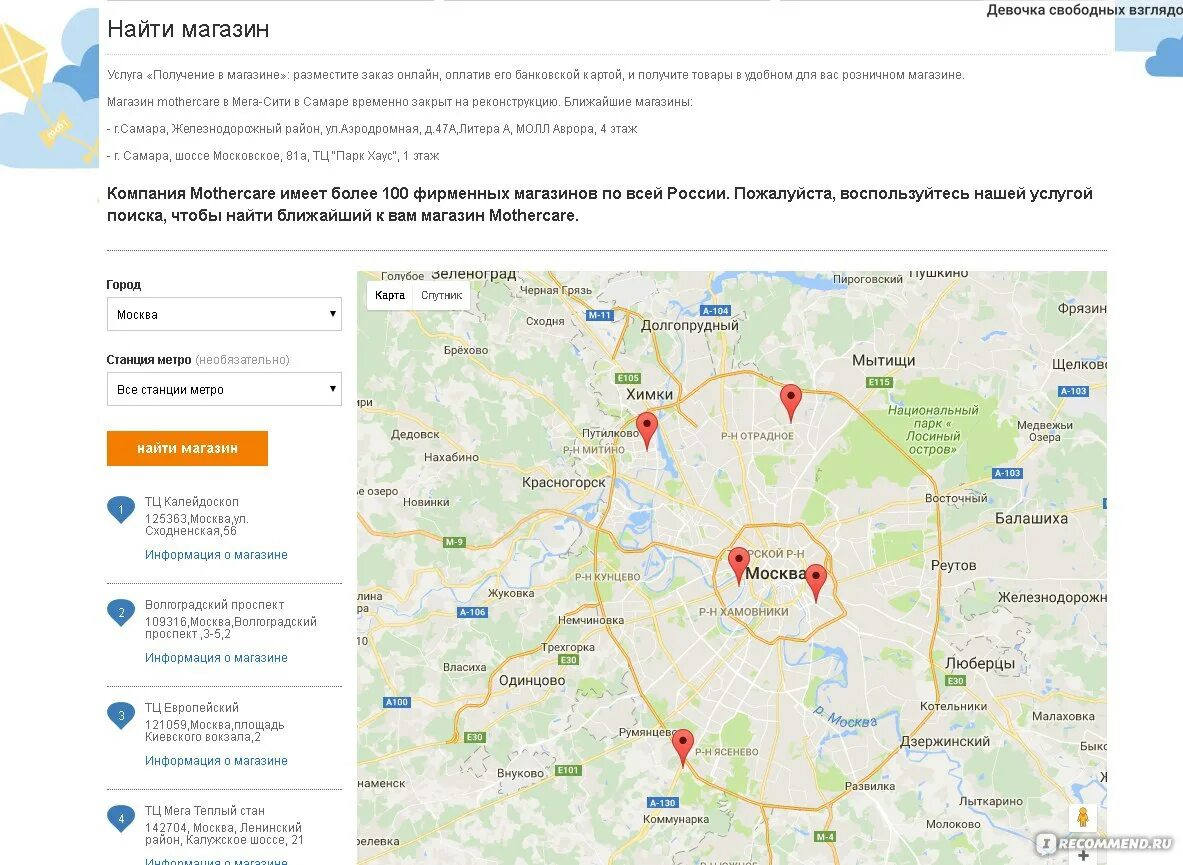The image size is (1183, 865).
Task: Click the Люберцы label on the map
Action: coord(980,664)
